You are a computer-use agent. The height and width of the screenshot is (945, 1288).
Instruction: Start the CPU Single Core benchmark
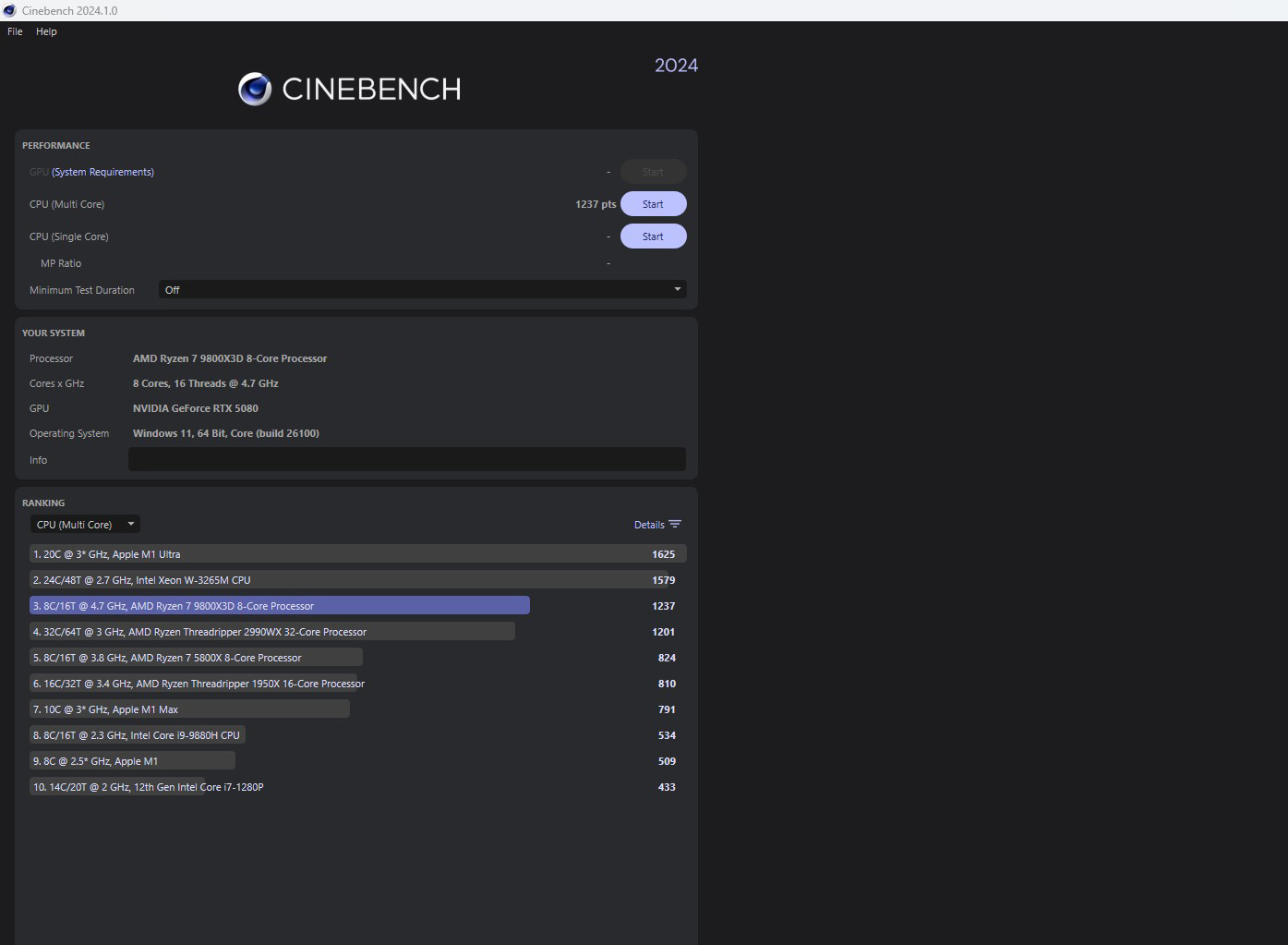tap(653, 236)
